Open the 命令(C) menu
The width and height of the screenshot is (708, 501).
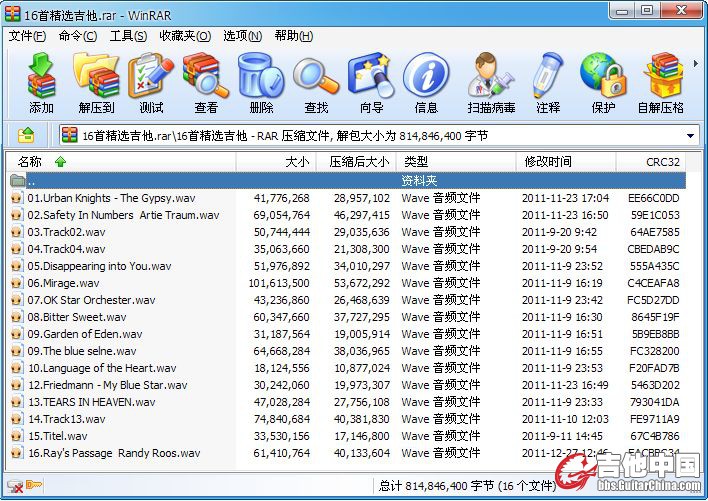(x=78, y=36)
